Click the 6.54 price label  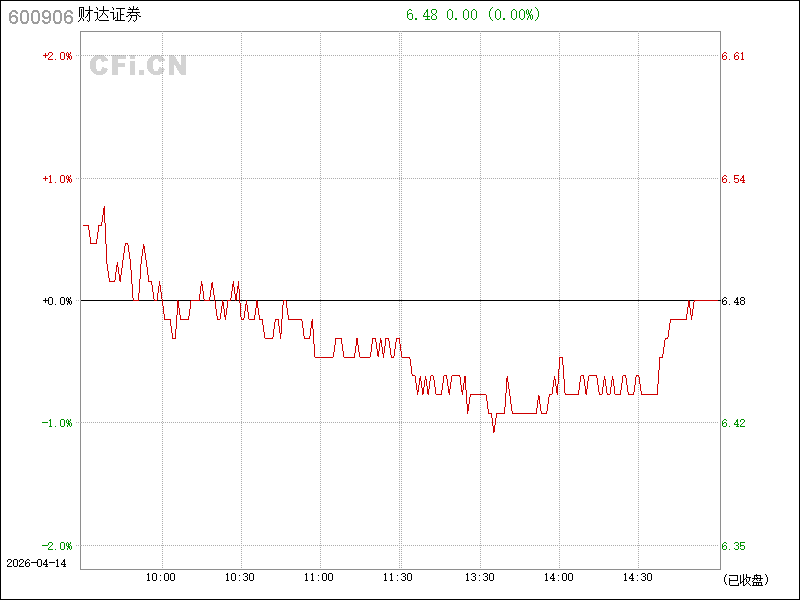[x=733, y=179]
